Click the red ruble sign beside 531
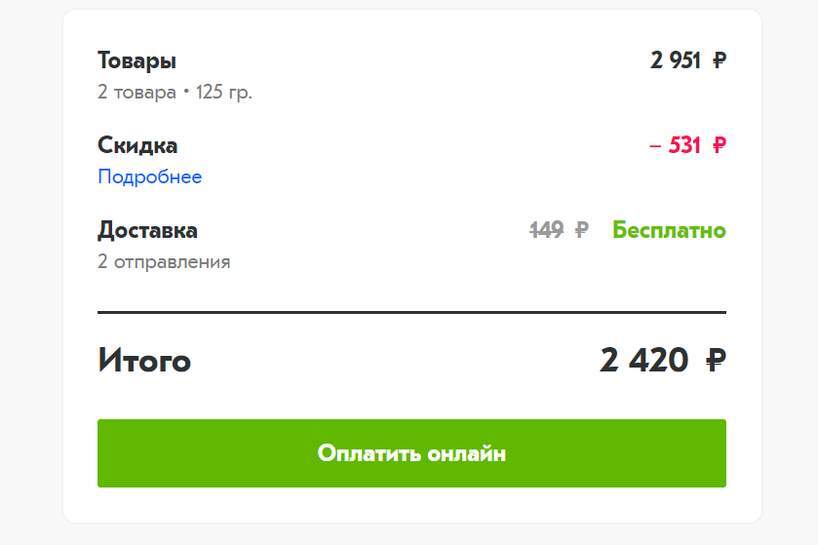 tap(719, 146)
